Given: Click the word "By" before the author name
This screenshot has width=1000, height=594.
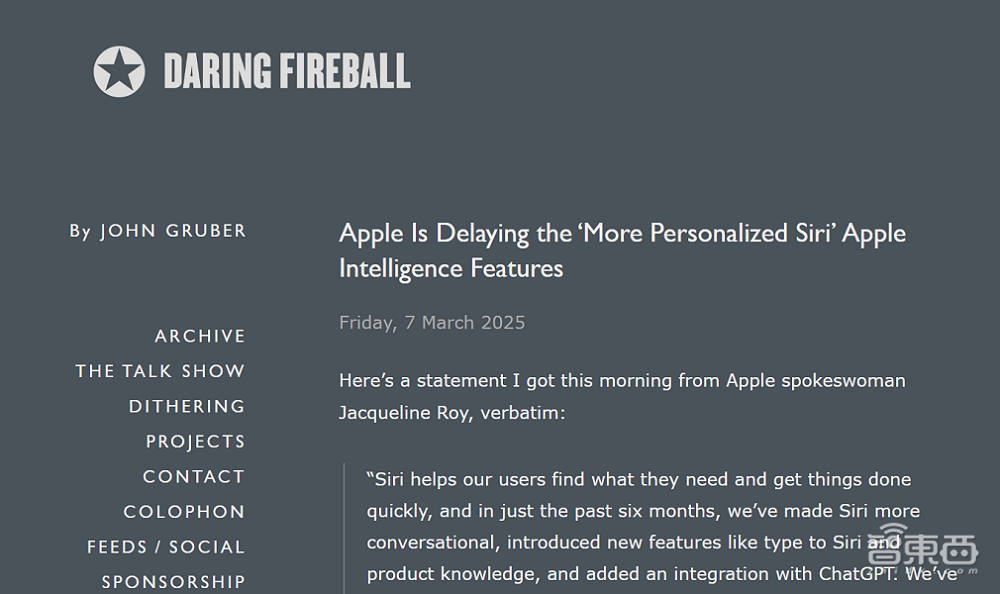Looking at the screenshot, I should point(80,231).
